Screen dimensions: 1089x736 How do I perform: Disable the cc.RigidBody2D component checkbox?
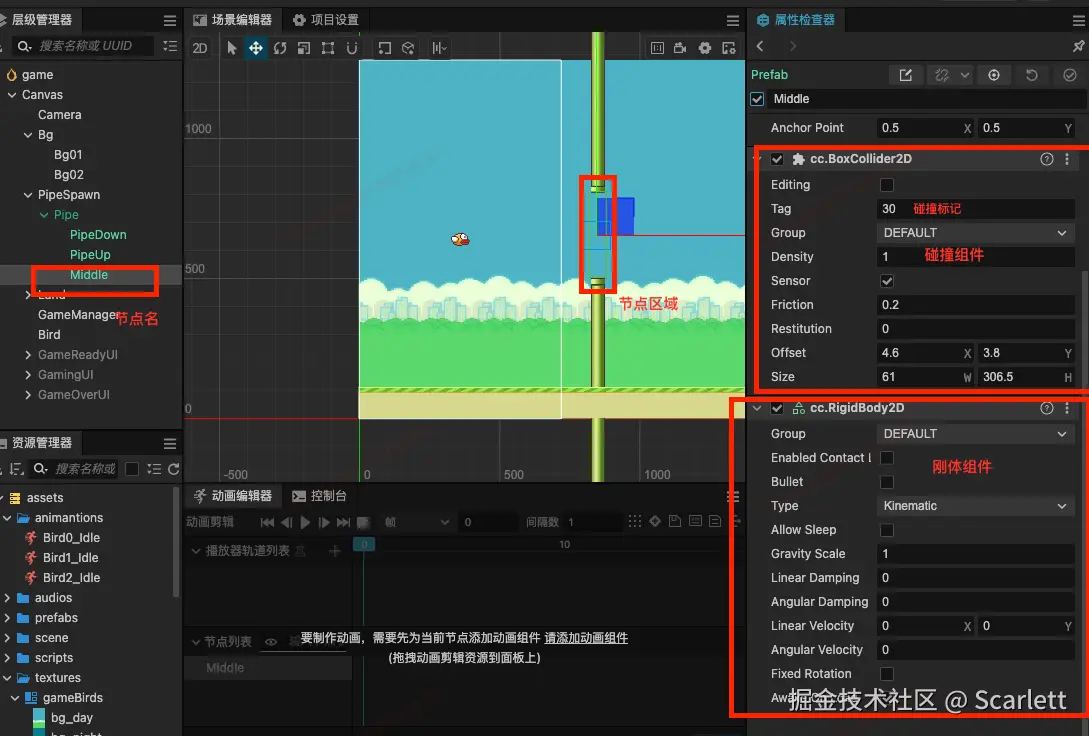click(777, 408)
